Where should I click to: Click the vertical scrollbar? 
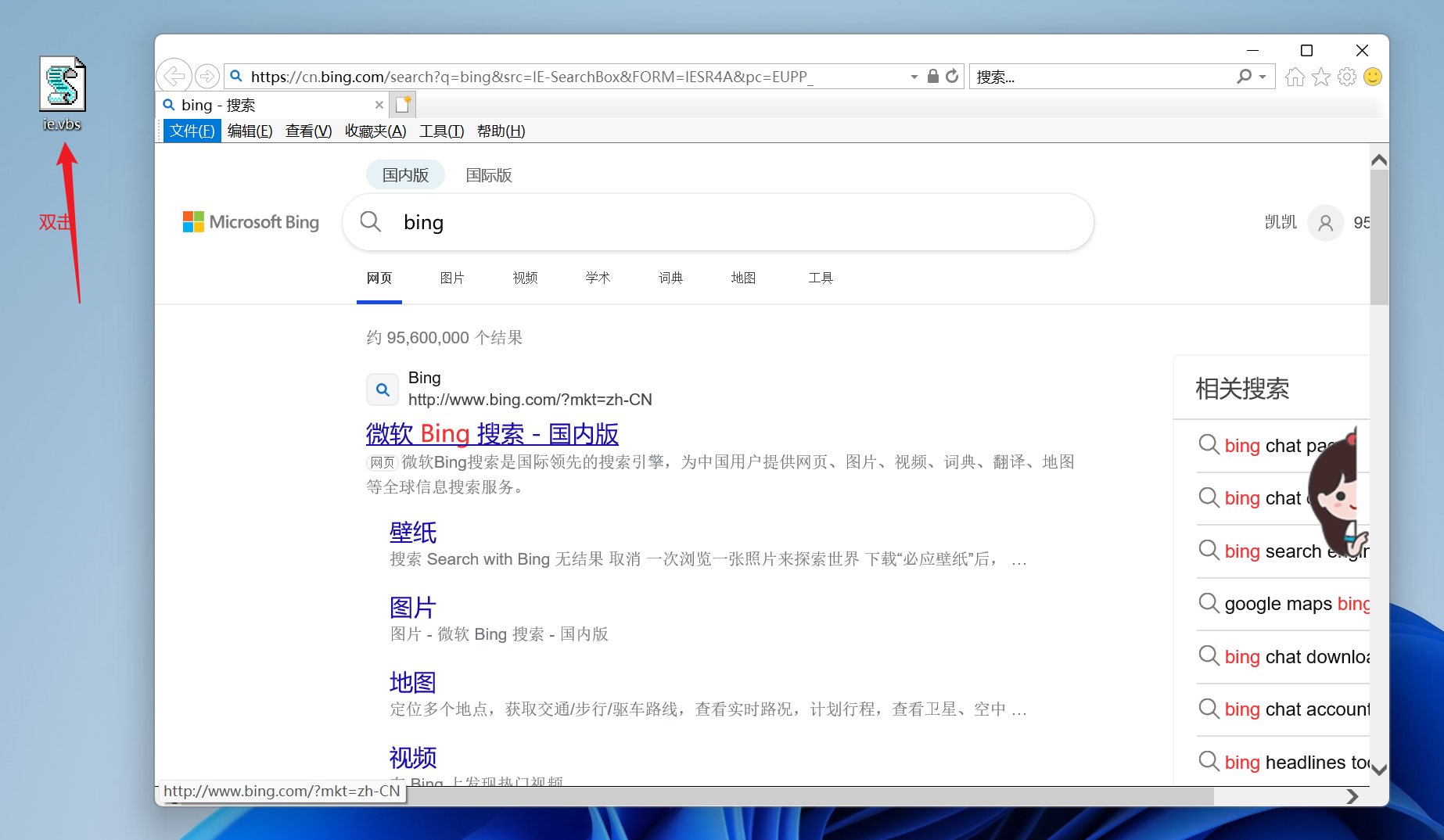tap(1379, 235)
